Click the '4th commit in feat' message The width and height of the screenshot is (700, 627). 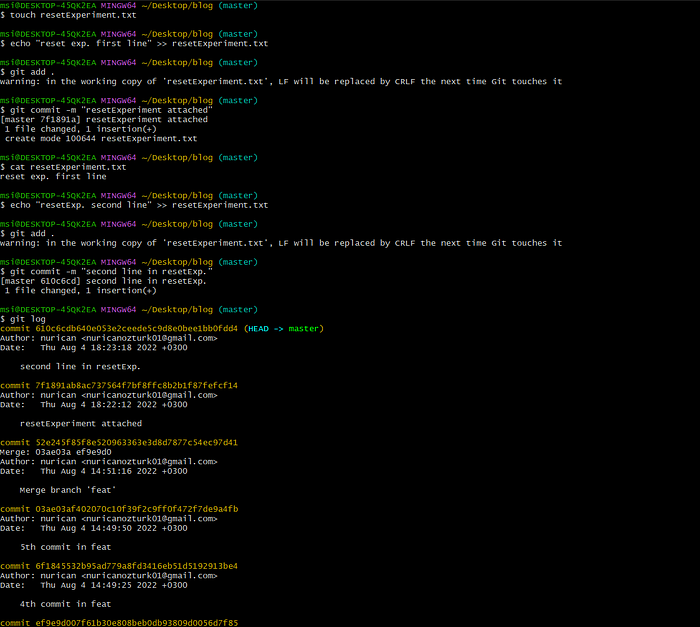pos(65,604)
